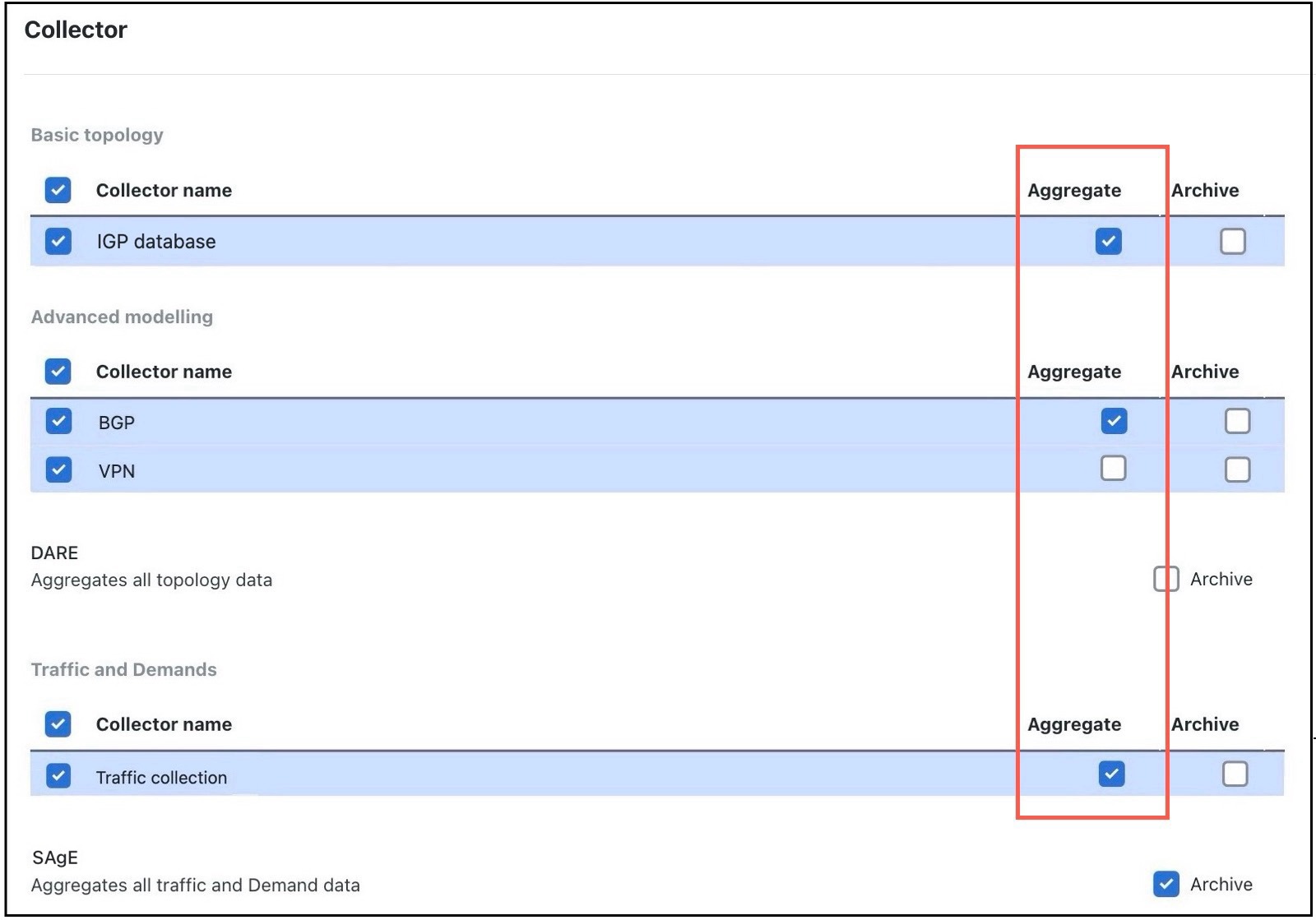Enable the Archive checkbox for Traffic collection
This screenshot has height=920, width=1316.
click(1236, 774)
